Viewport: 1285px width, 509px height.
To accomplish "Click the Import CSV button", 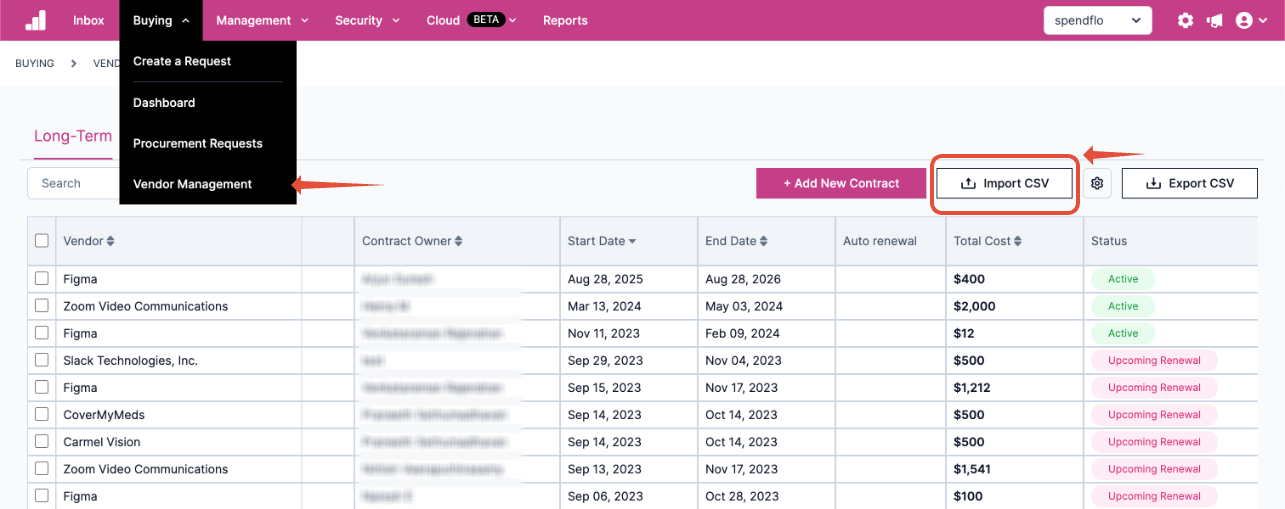I will pyautogui.click(x=1005, y=183).
